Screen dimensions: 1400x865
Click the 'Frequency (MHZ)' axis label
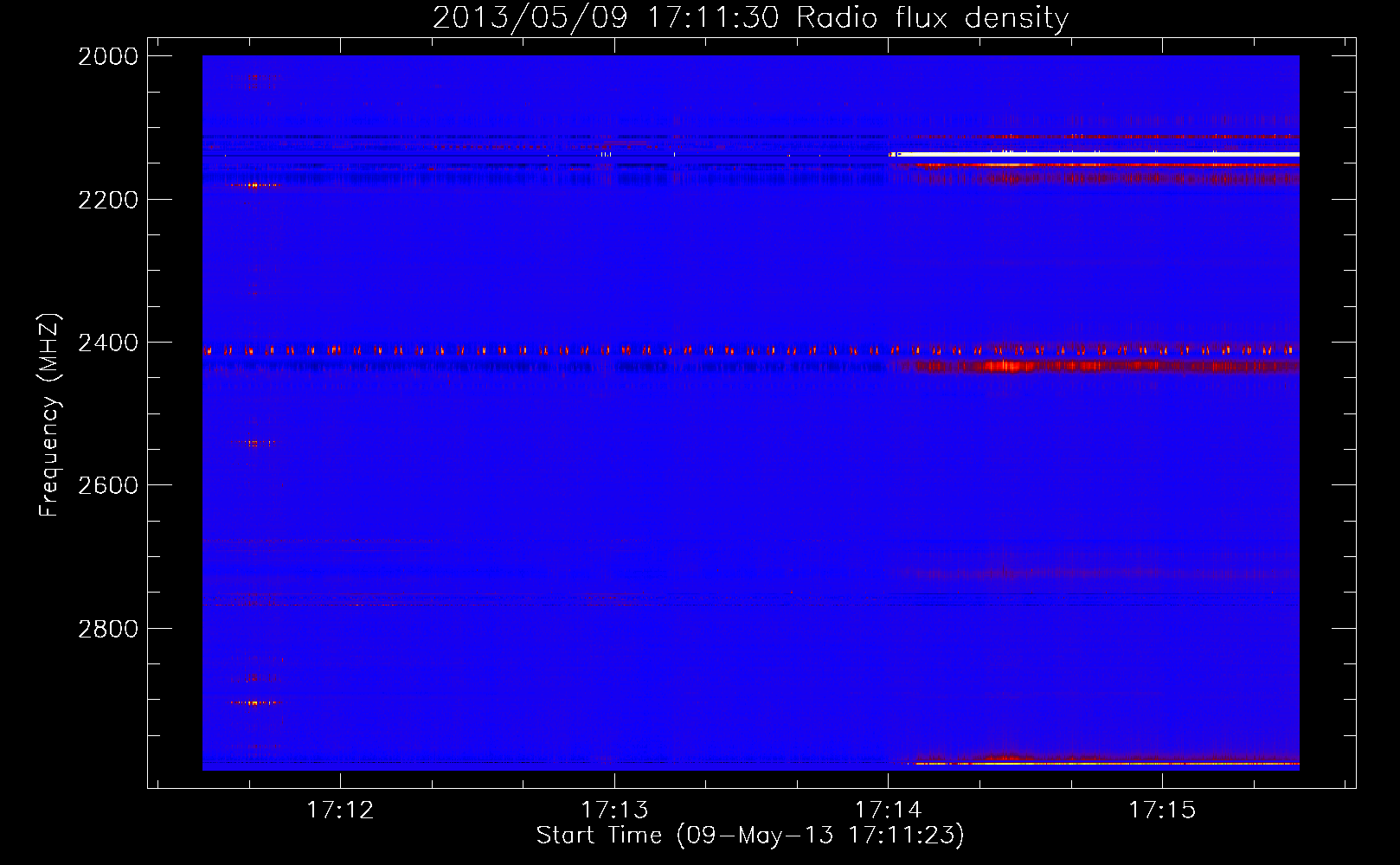click(x=50, y=415)
